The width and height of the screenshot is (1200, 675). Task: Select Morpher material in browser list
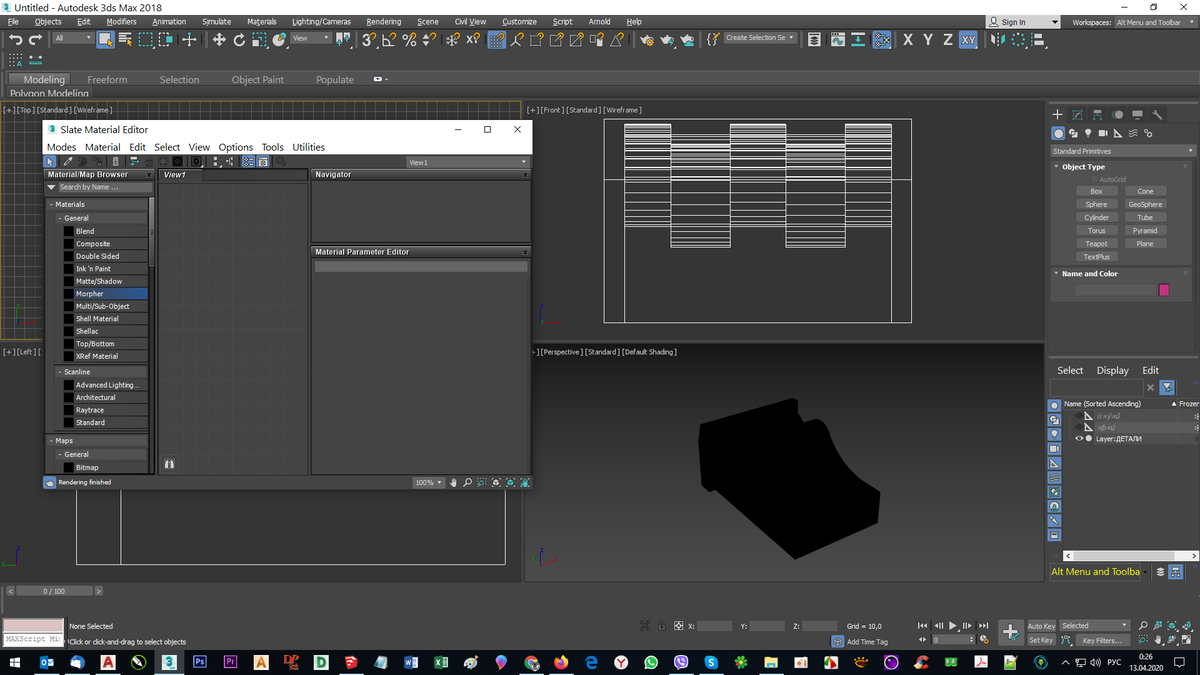(105, 294)
